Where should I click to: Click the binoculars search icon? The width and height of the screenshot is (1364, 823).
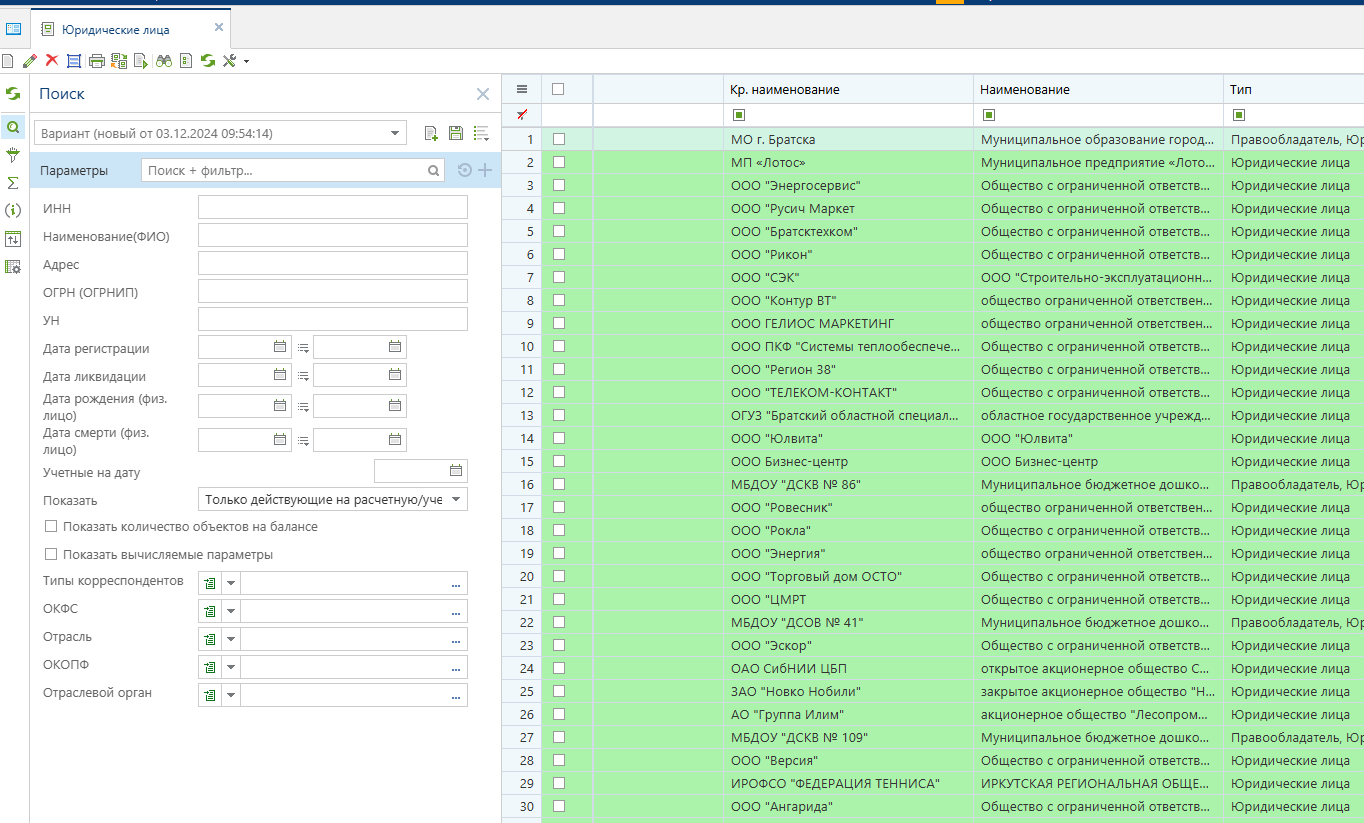tap(164, 61)
